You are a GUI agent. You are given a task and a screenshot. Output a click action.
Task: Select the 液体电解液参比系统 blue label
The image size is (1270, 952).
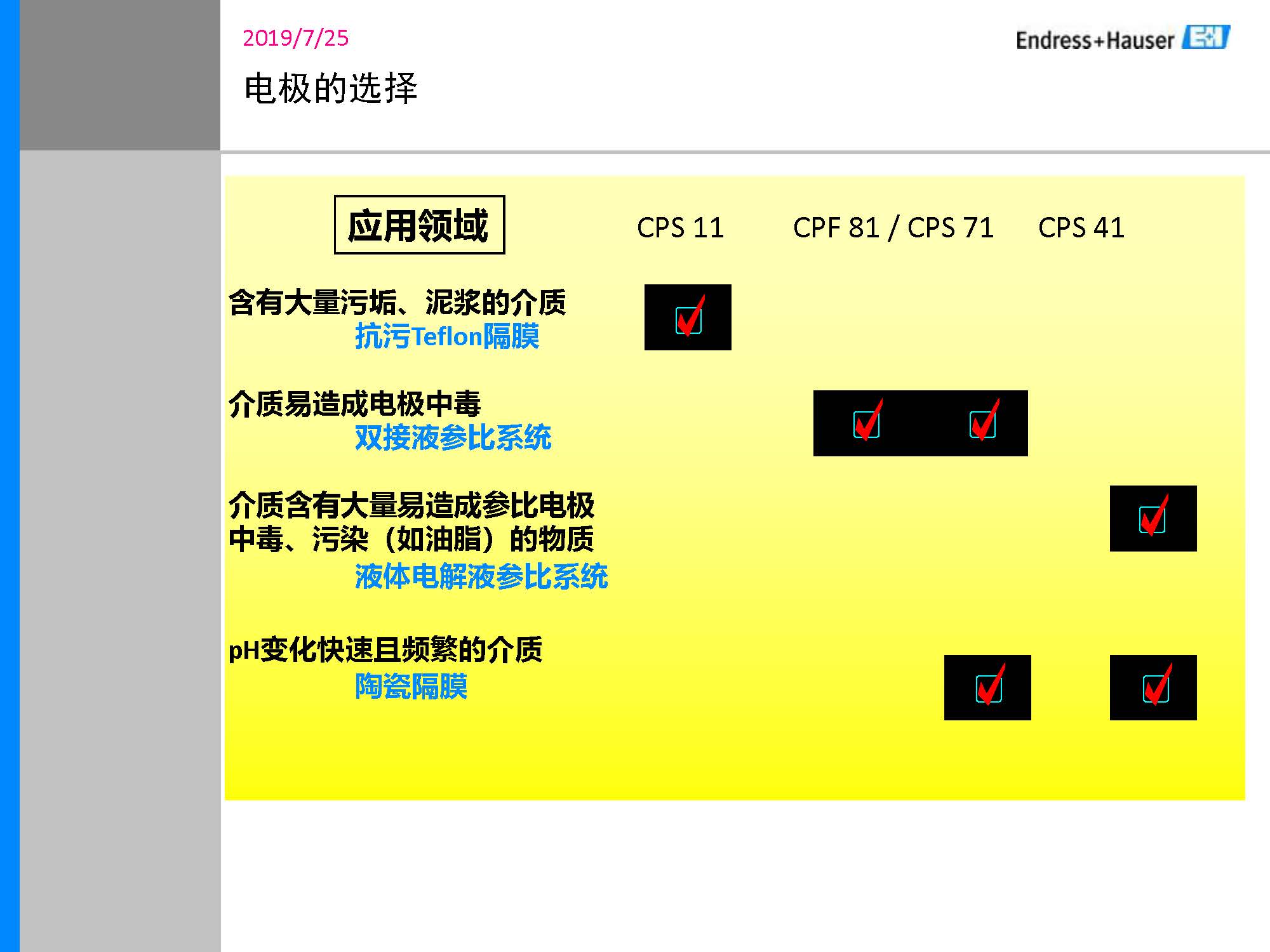coord(483,576)
